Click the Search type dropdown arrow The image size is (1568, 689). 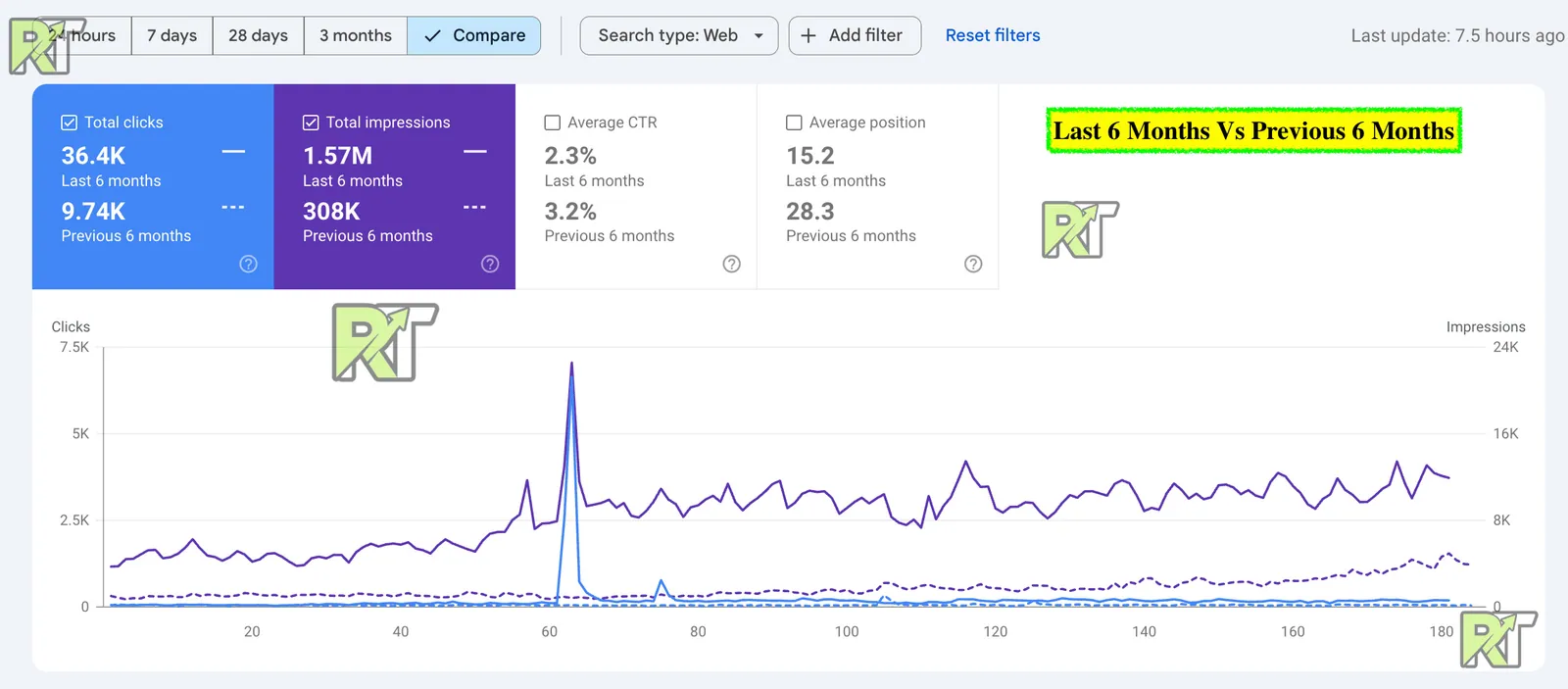coord(759,35)
